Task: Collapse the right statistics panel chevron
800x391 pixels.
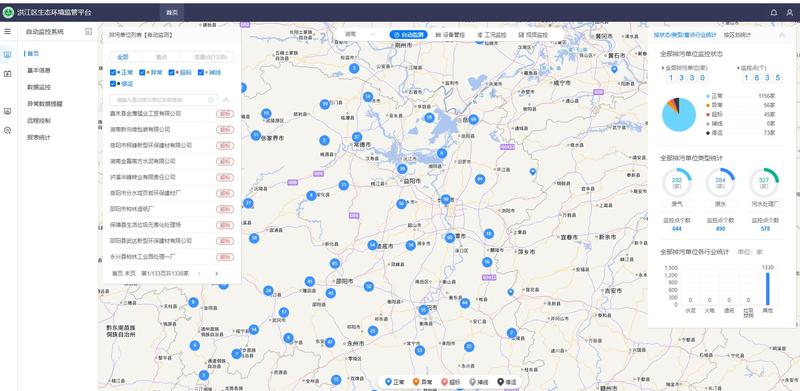Action: [x=782, y=35]
